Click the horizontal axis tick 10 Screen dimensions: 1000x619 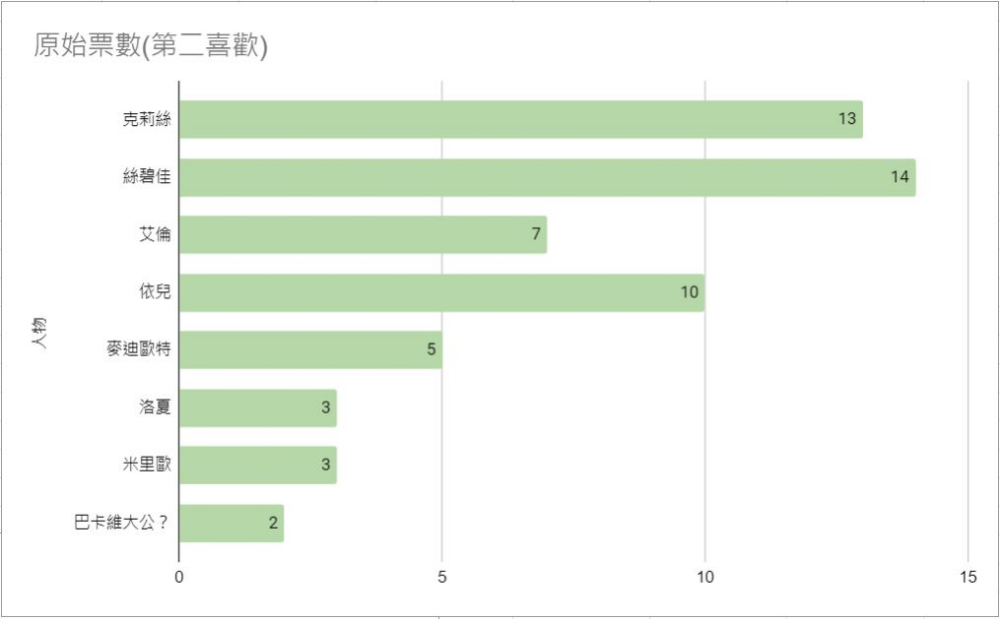pos(705,577)
